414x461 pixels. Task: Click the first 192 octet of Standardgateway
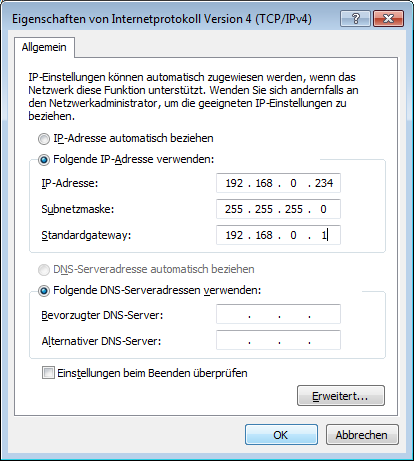234,235
